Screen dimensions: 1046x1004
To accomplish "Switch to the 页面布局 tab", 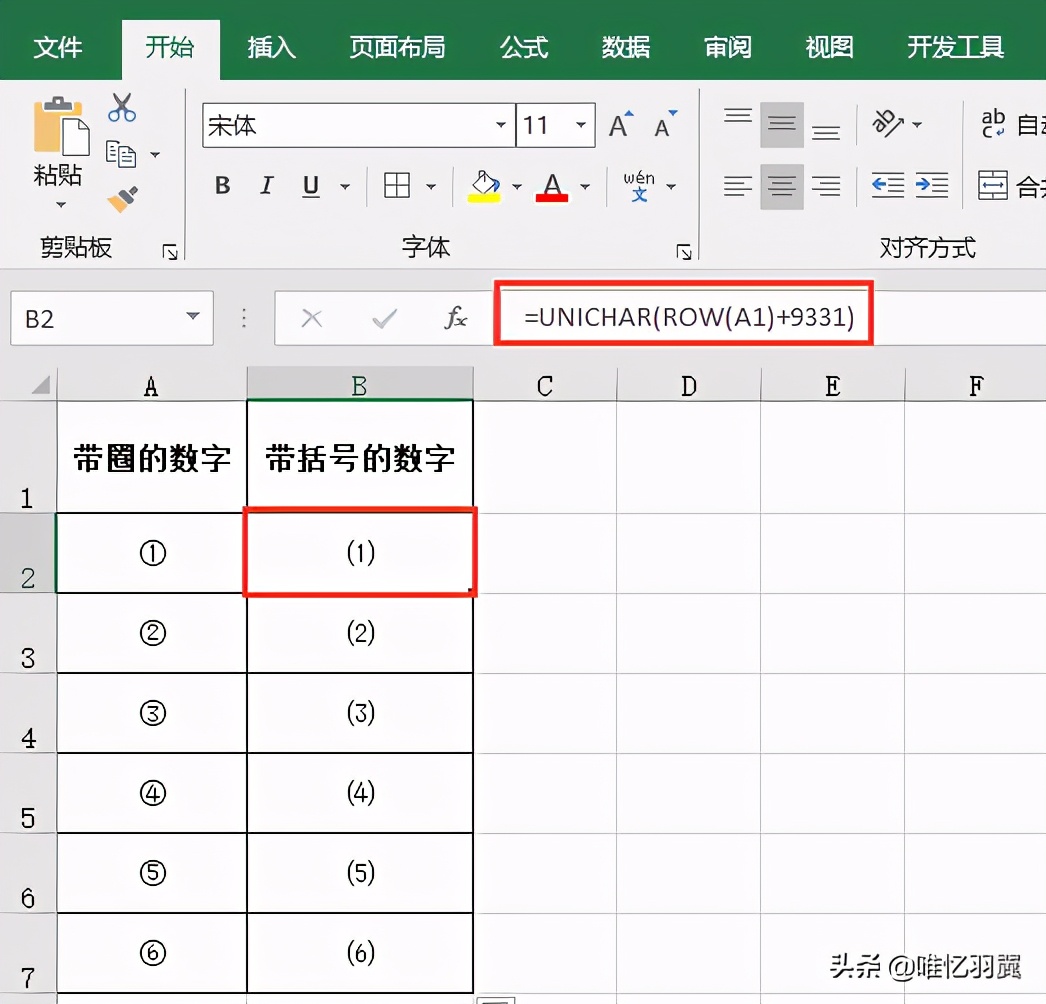I will point(397,47).
